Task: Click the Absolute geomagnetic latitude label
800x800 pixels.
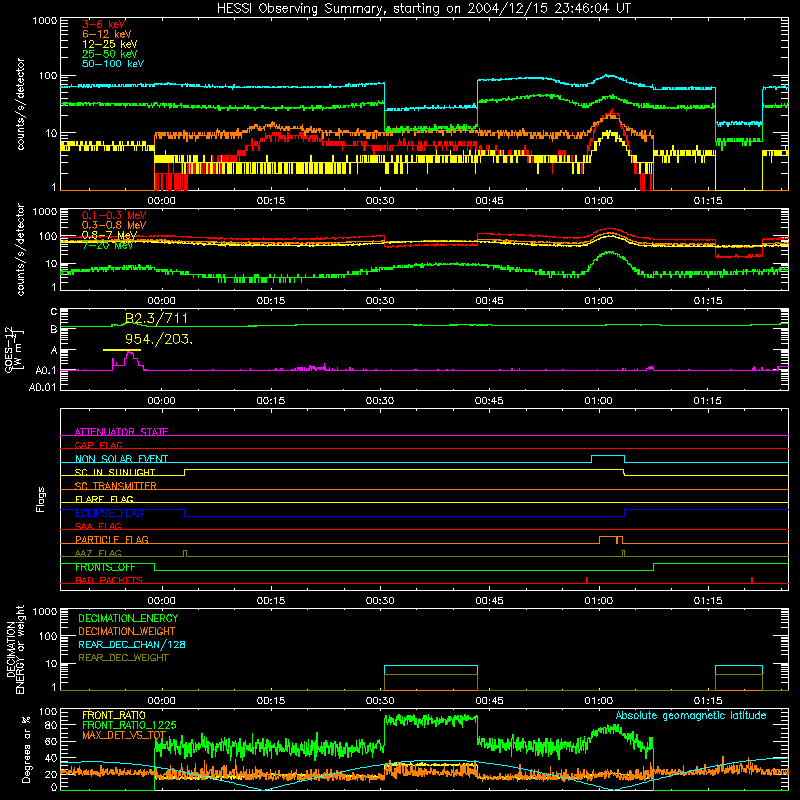Action: coord(691,715)
